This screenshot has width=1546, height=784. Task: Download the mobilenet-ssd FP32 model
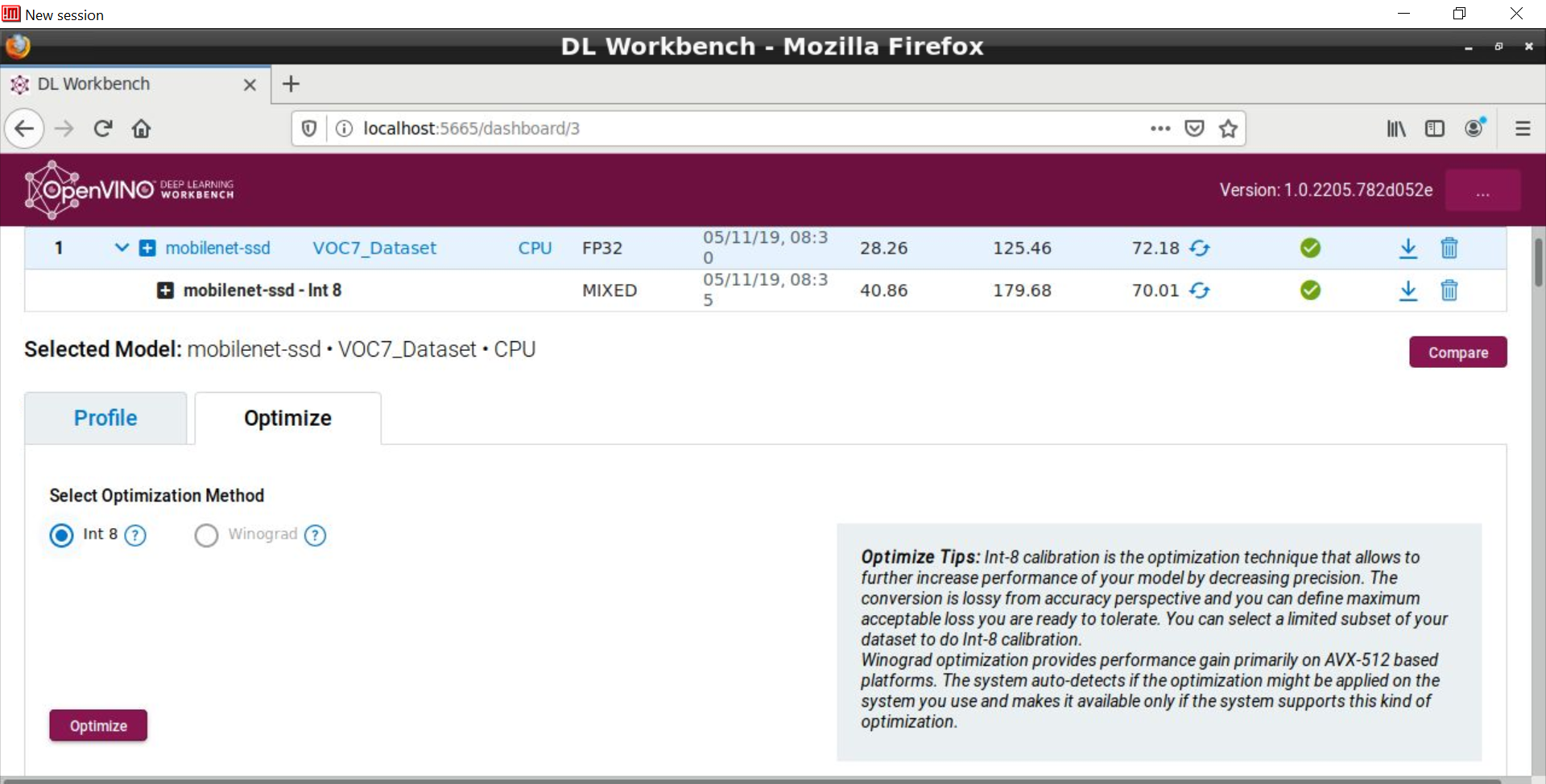[x=1408, y=248]
